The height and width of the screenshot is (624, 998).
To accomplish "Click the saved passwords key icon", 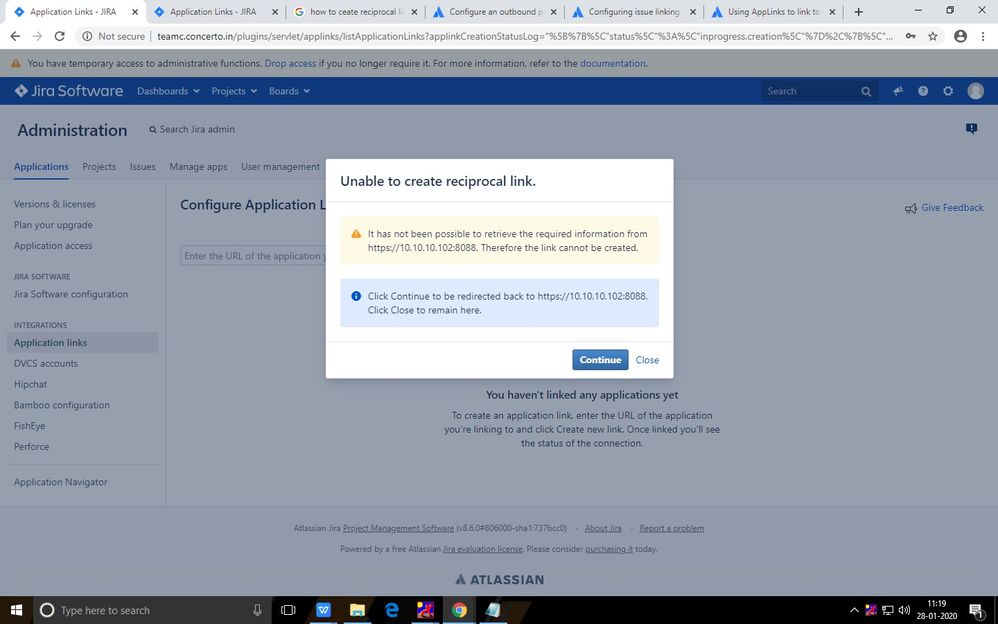I will (x=910, y=36).
